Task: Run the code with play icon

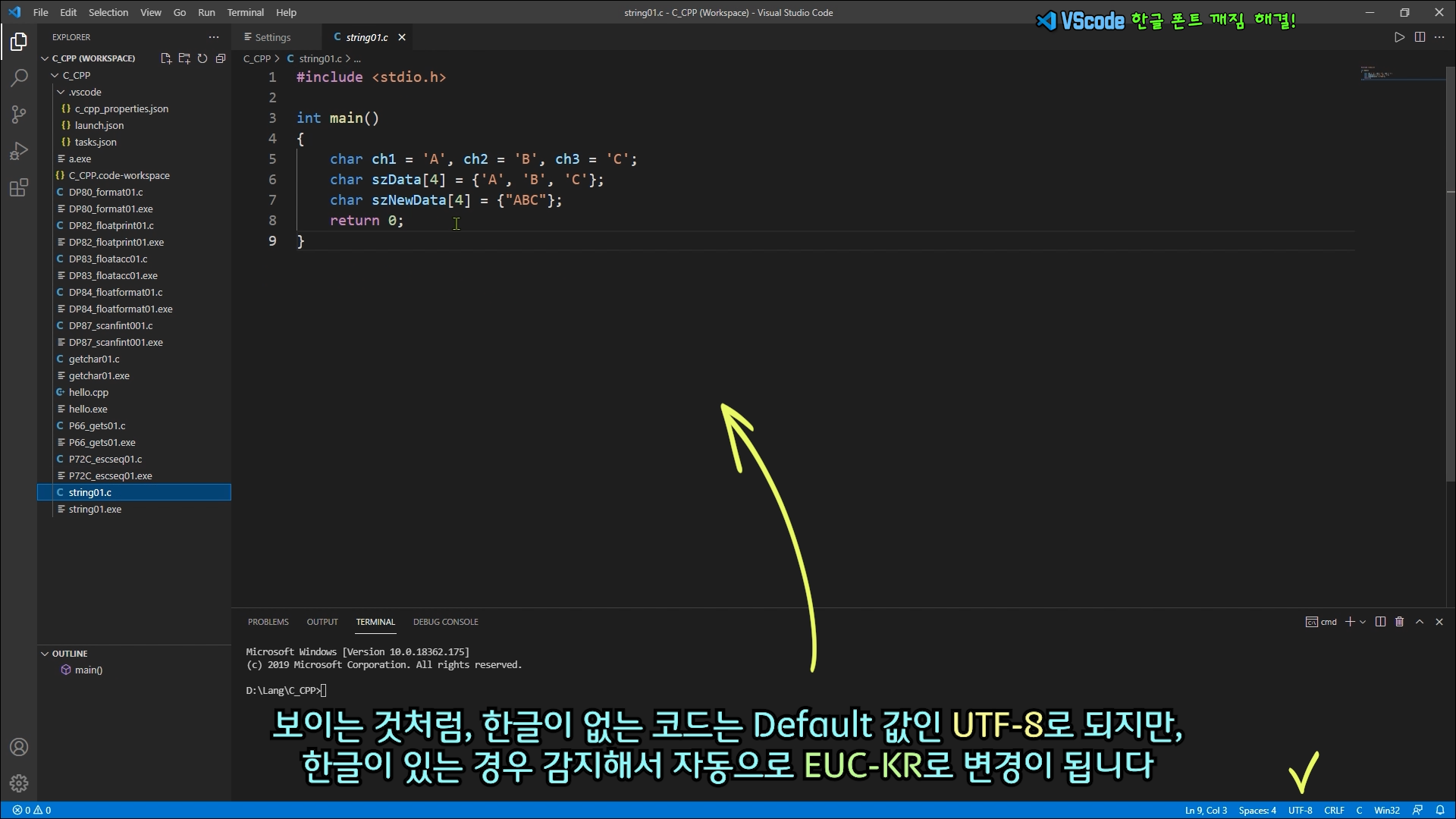Action: (x=1399, y=37)
